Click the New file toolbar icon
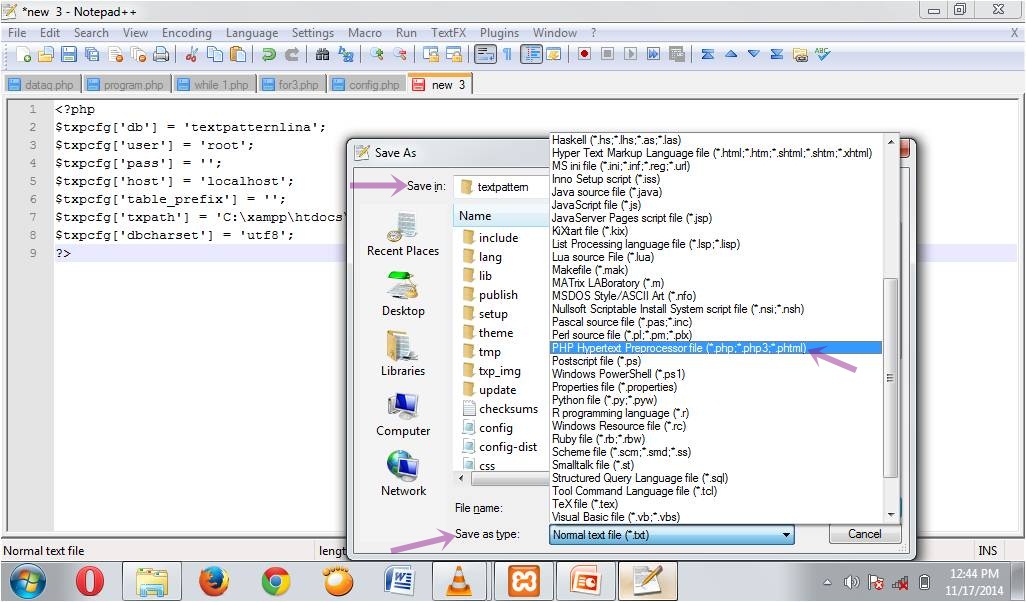Screen dimensions: 1026x602 22,55
